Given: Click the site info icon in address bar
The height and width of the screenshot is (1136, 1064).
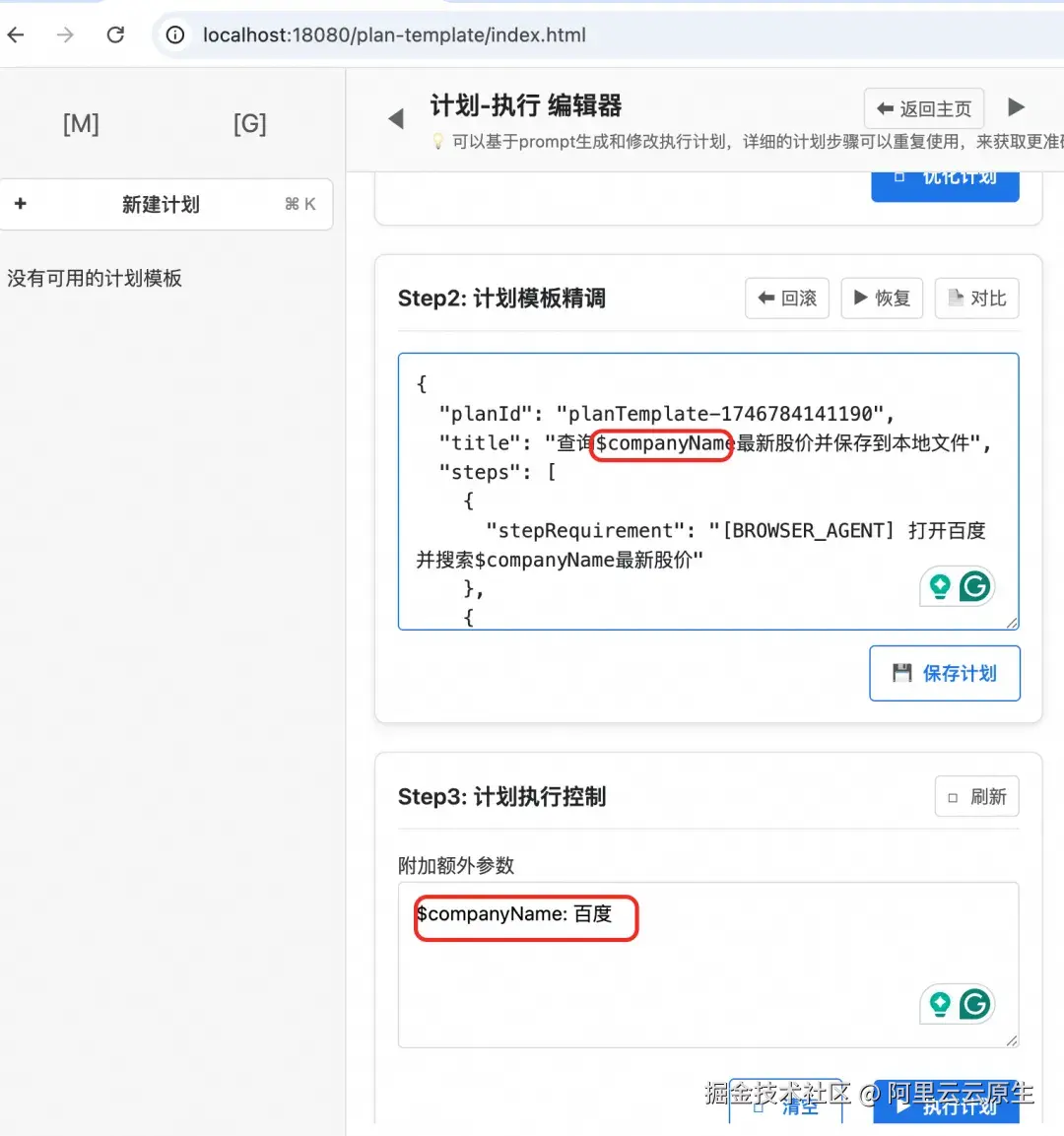Looking at the screenshot, I should (x=174, y=33).
